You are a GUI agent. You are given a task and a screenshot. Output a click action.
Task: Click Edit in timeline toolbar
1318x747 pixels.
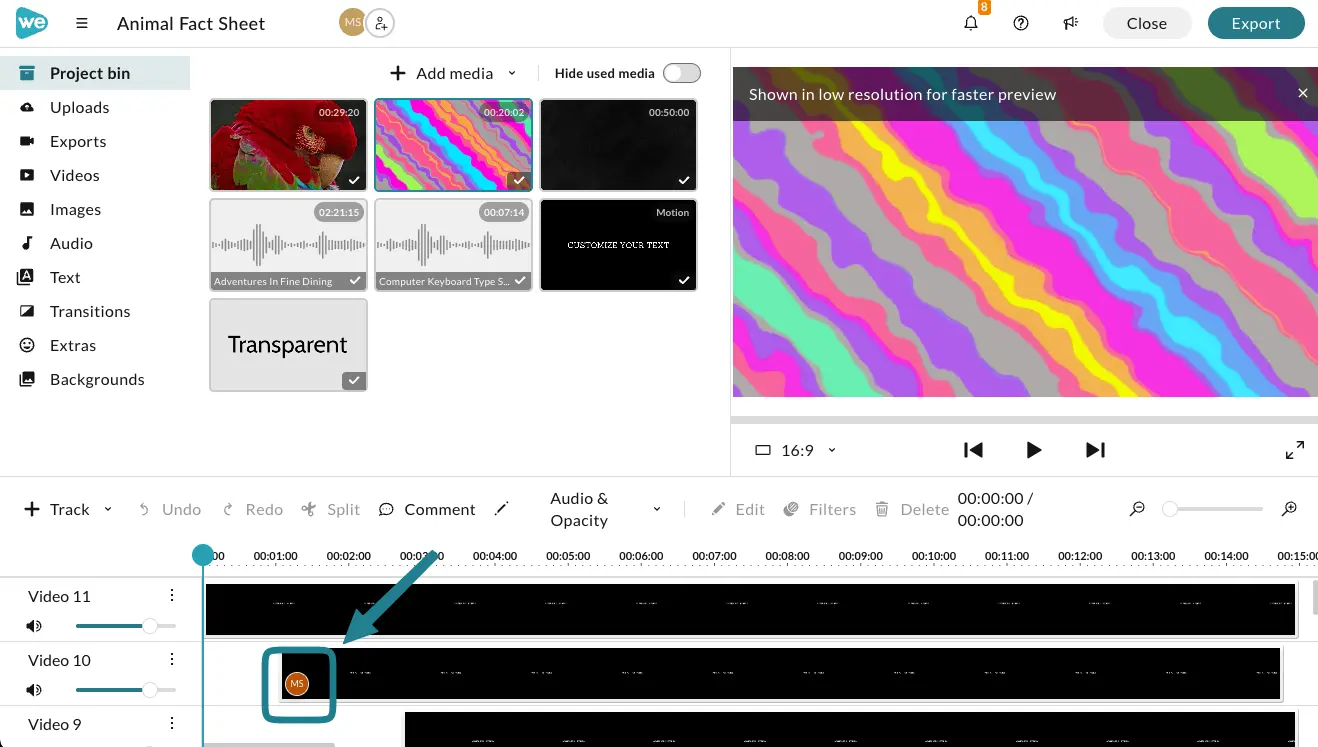(x=738, y=509)
